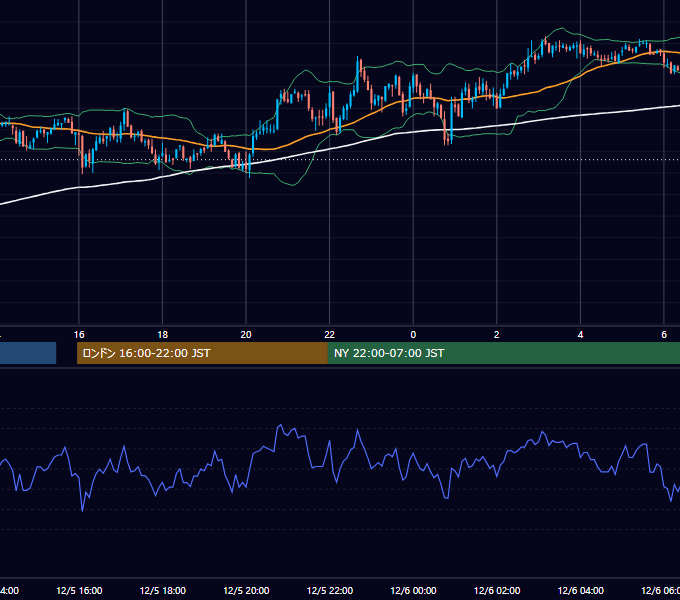This screenshot has width=680, height=600.
Task: Click the 12/5 22:00 date label
Action: click(x=330, y=590)
